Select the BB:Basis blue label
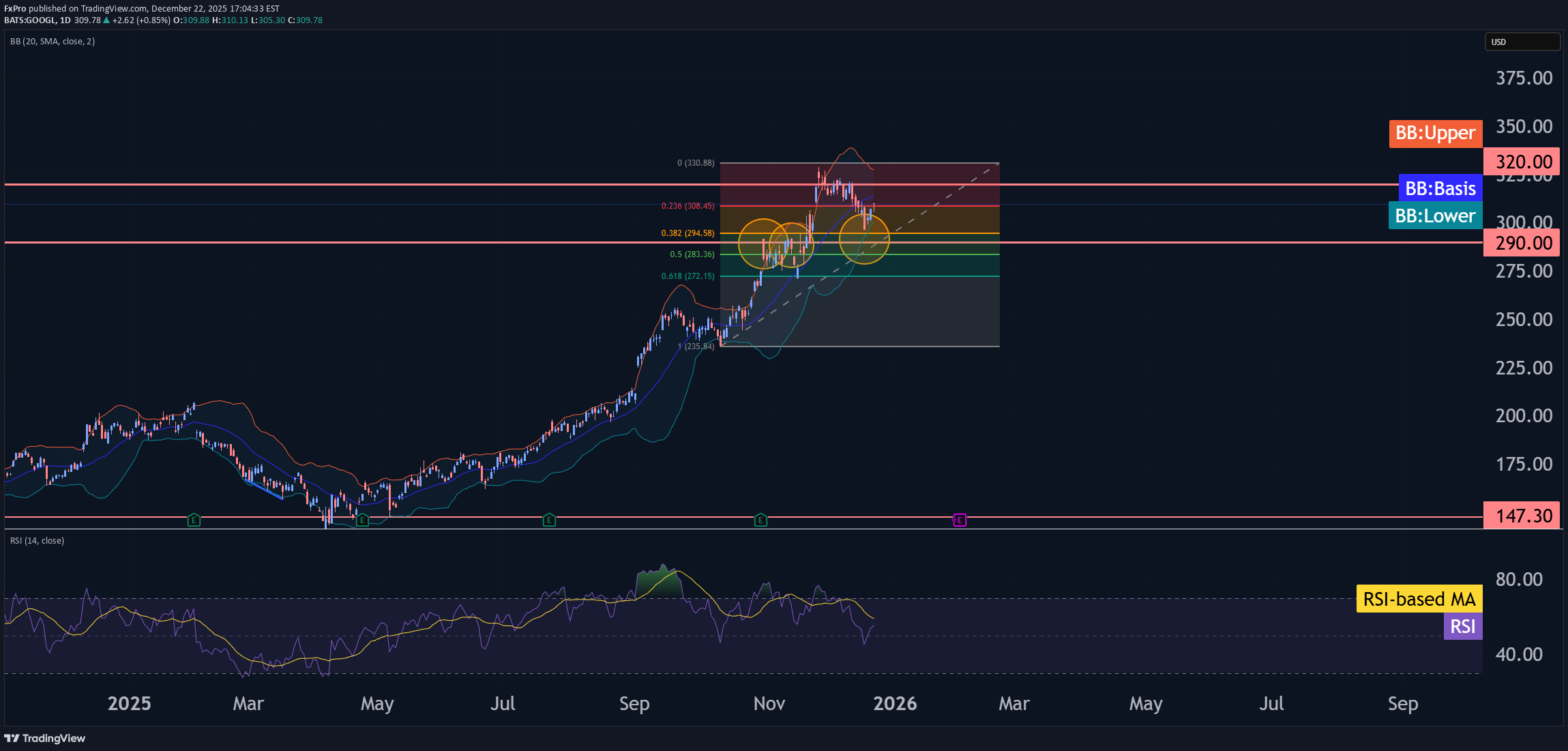Viewport: 1568px width, 751px height. (1440, 188)
